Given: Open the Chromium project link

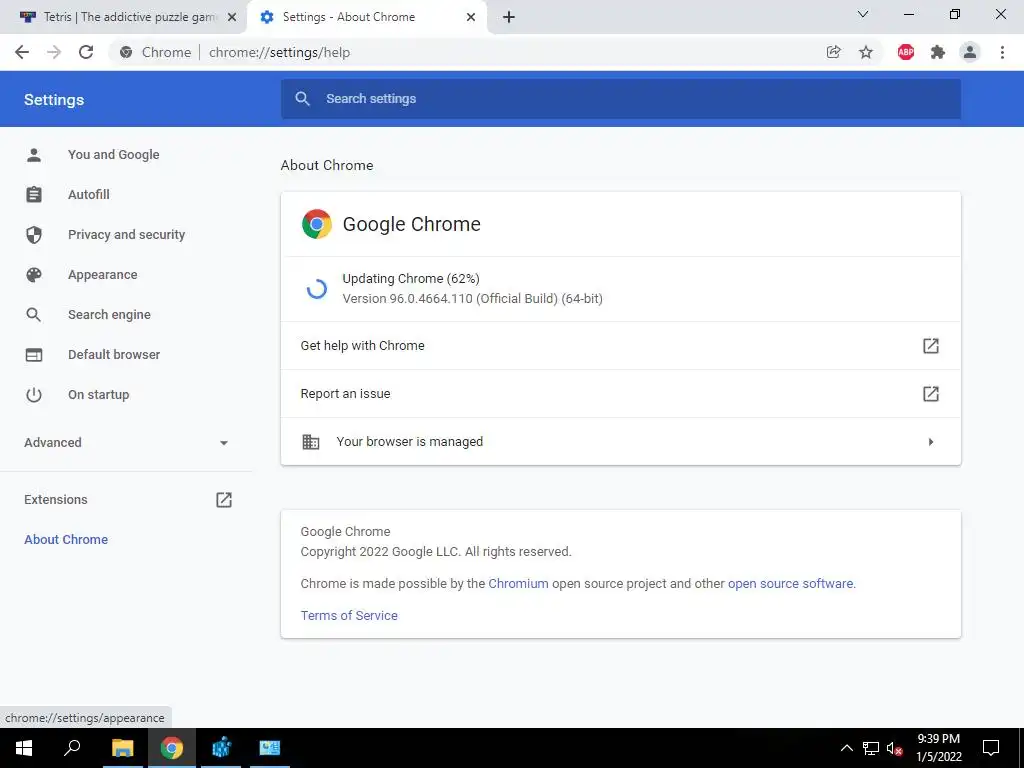Looking at the screenshot, I should tap(519, 584).
